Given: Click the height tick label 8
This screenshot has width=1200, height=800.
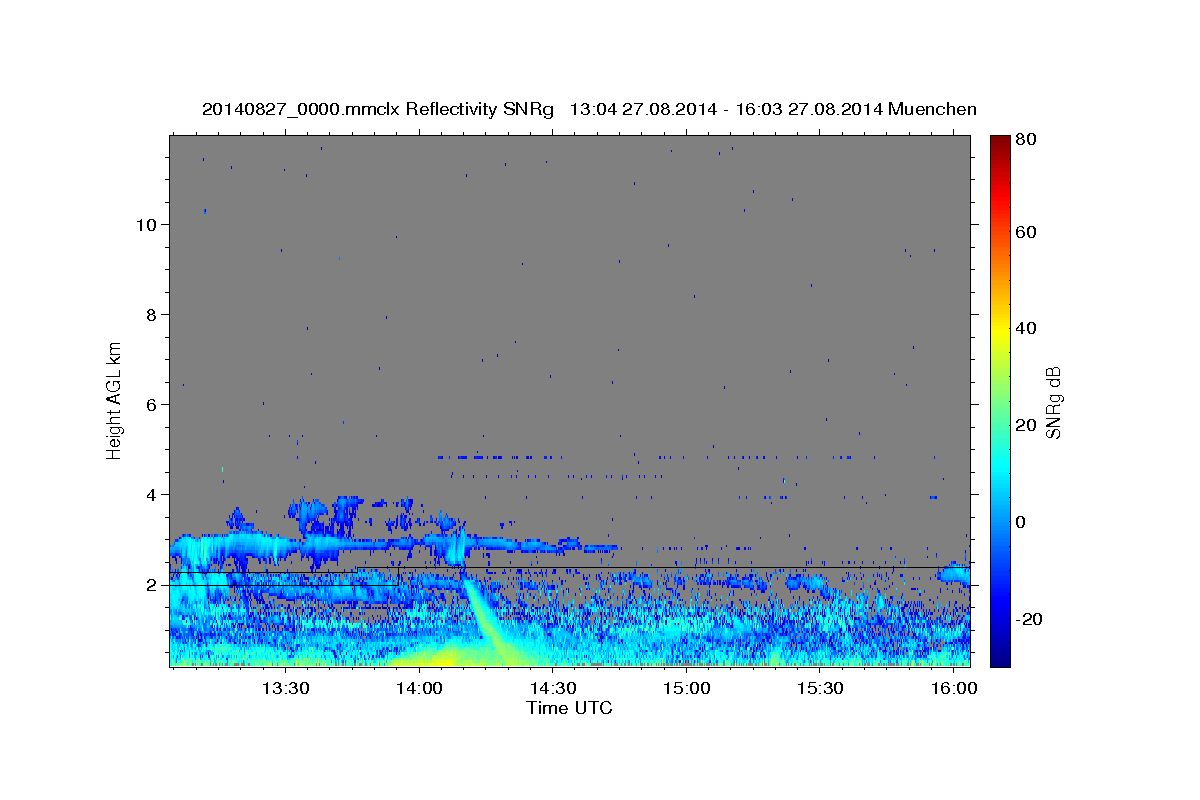Looking at the screenshot, I should (x=151, y=314).
